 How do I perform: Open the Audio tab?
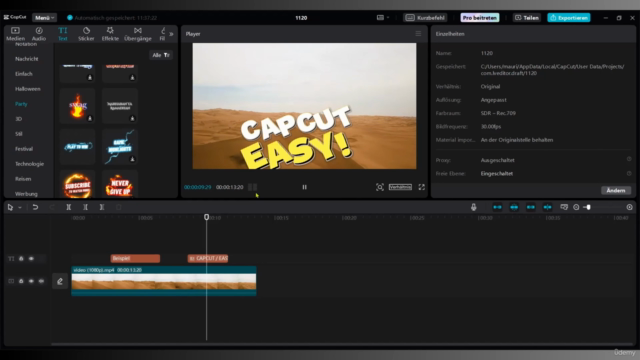(39, 34)
